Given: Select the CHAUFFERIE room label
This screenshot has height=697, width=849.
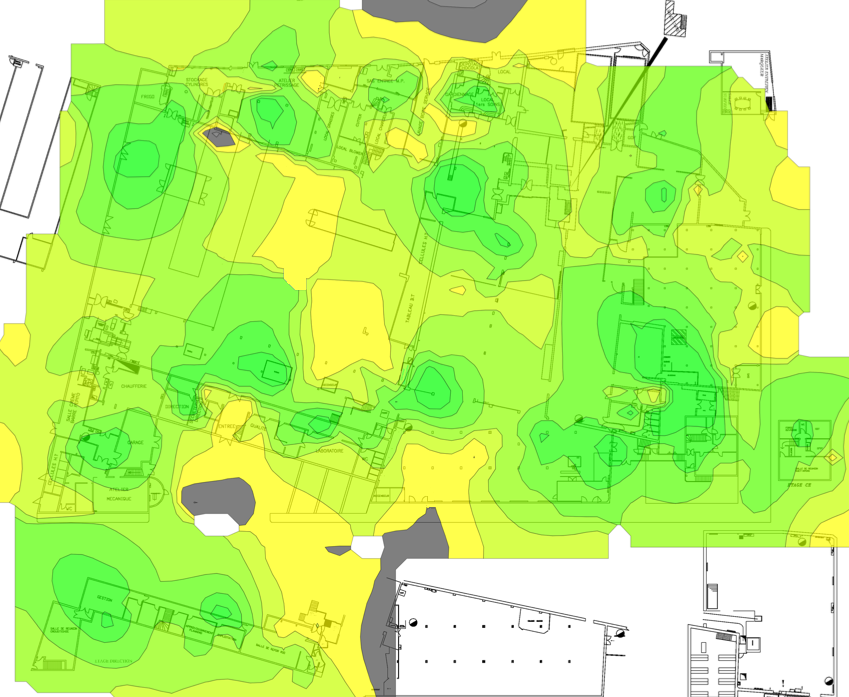Looking at the screenshot, I should pyautogui.click(x=134, y=385).
